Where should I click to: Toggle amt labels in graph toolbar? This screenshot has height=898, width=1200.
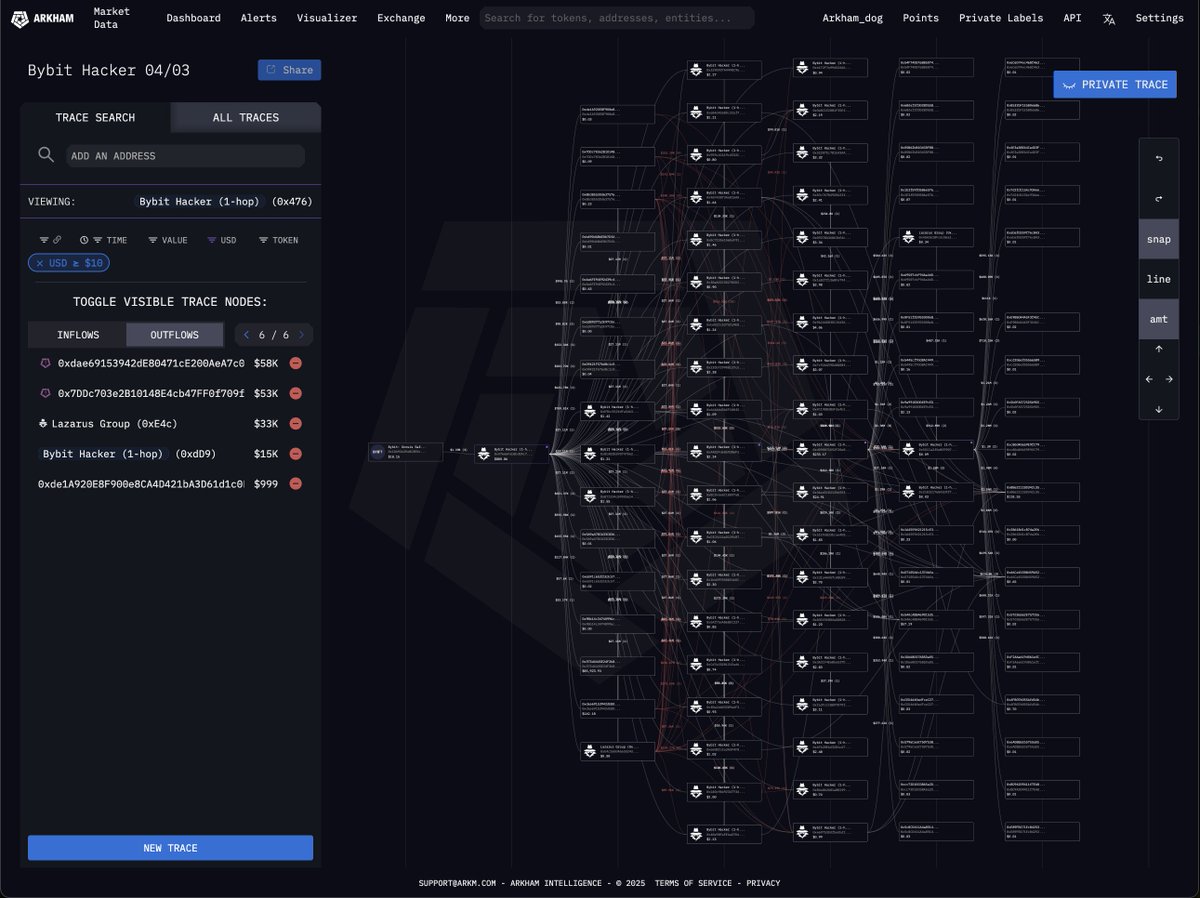[x=1158, y=319]
